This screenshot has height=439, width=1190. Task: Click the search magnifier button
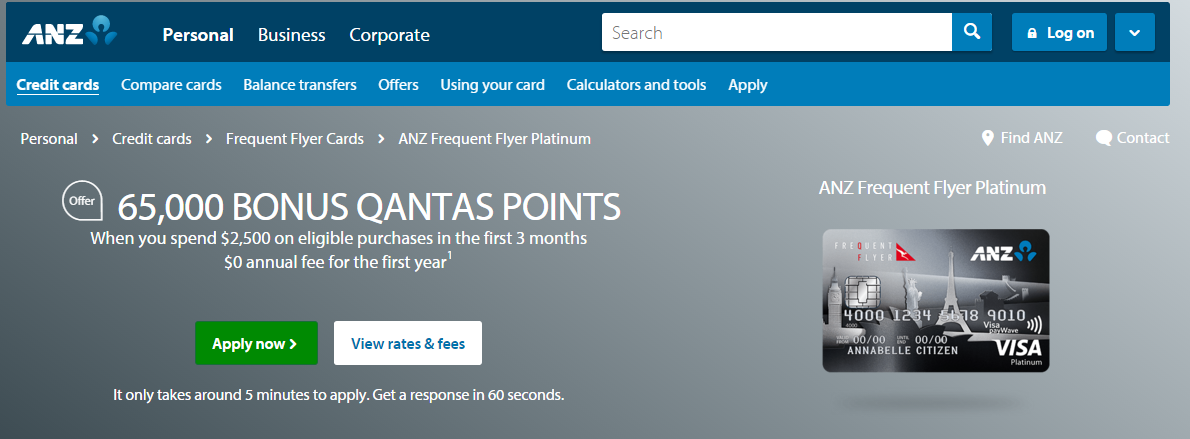pyautogui.click(x=971, y=33)
